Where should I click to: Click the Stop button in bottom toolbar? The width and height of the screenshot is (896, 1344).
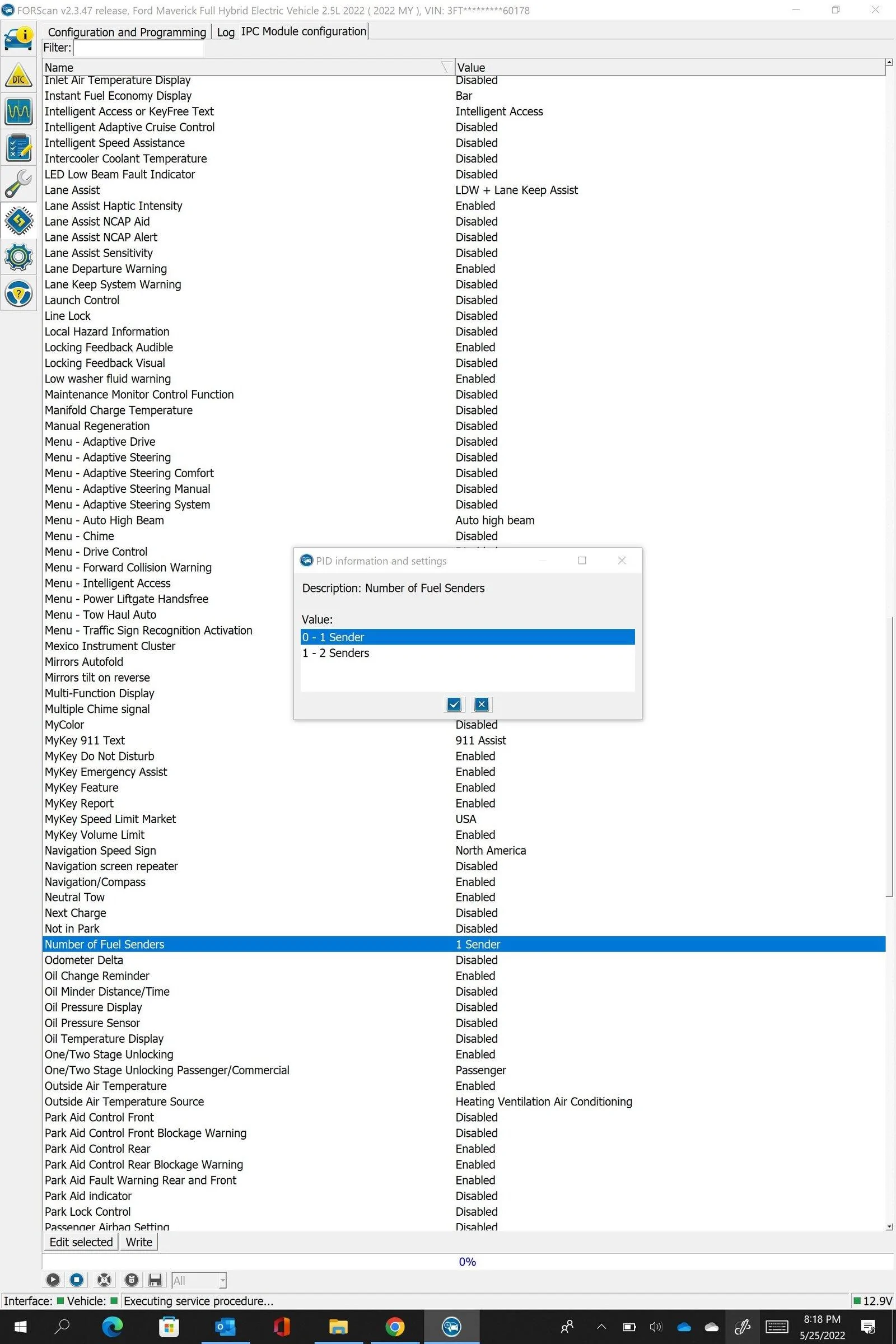tap(77, 1280)
